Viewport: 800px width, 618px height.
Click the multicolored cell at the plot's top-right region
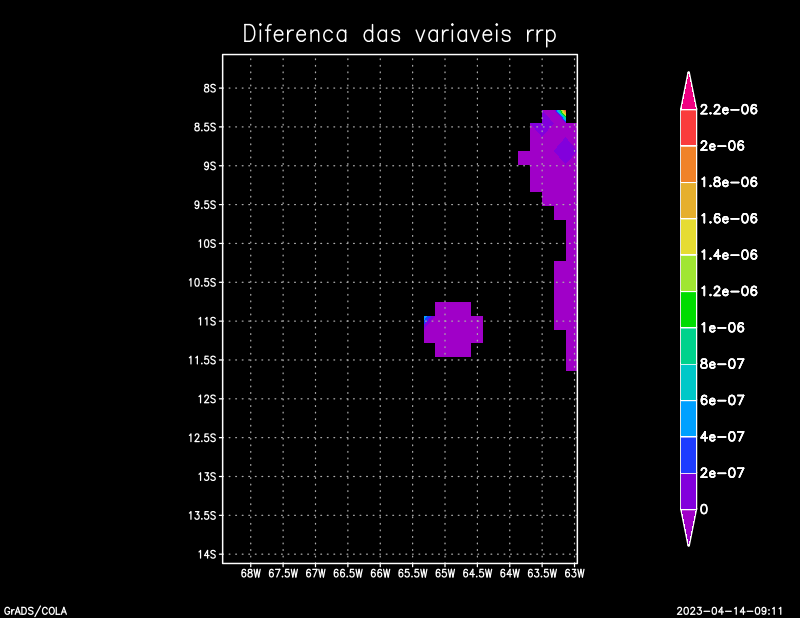(x=561, y=116)
